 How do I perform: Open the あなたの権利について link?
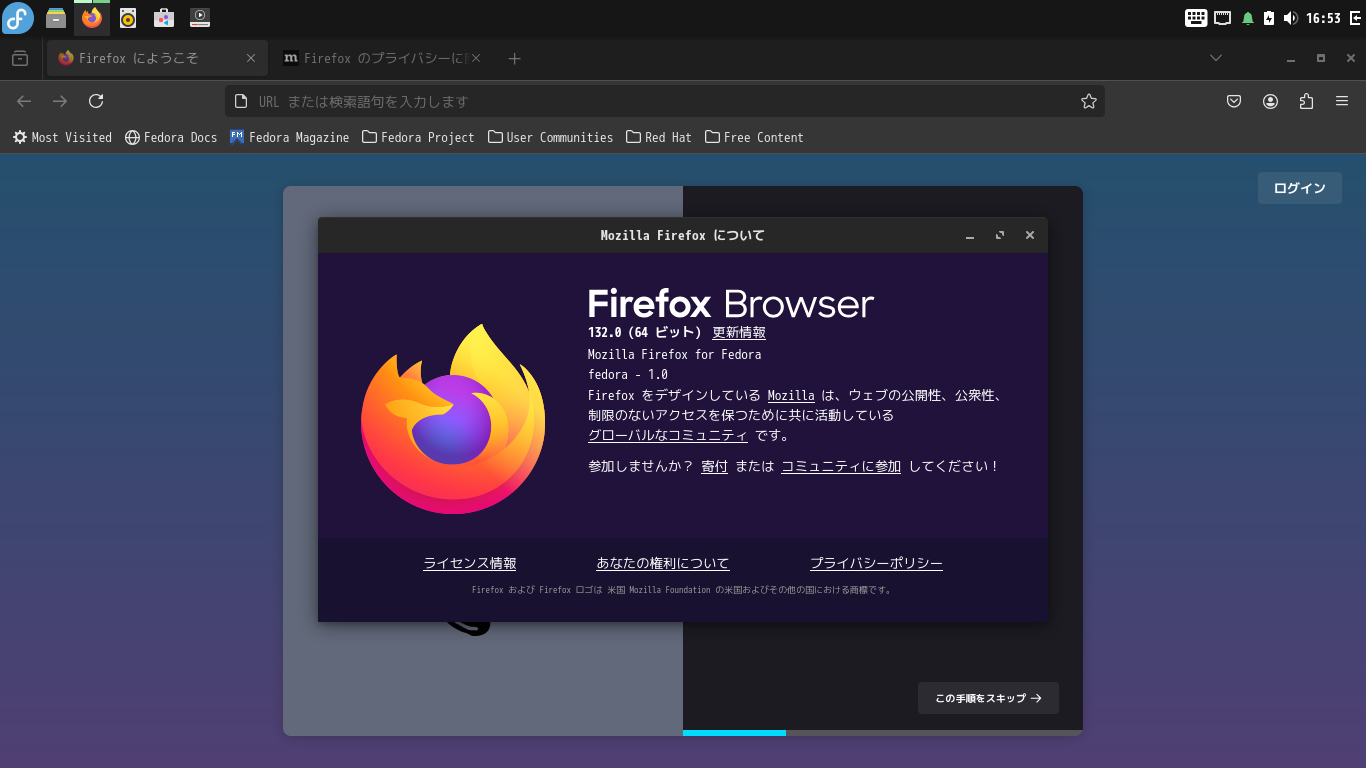click(x=663, y=564)
